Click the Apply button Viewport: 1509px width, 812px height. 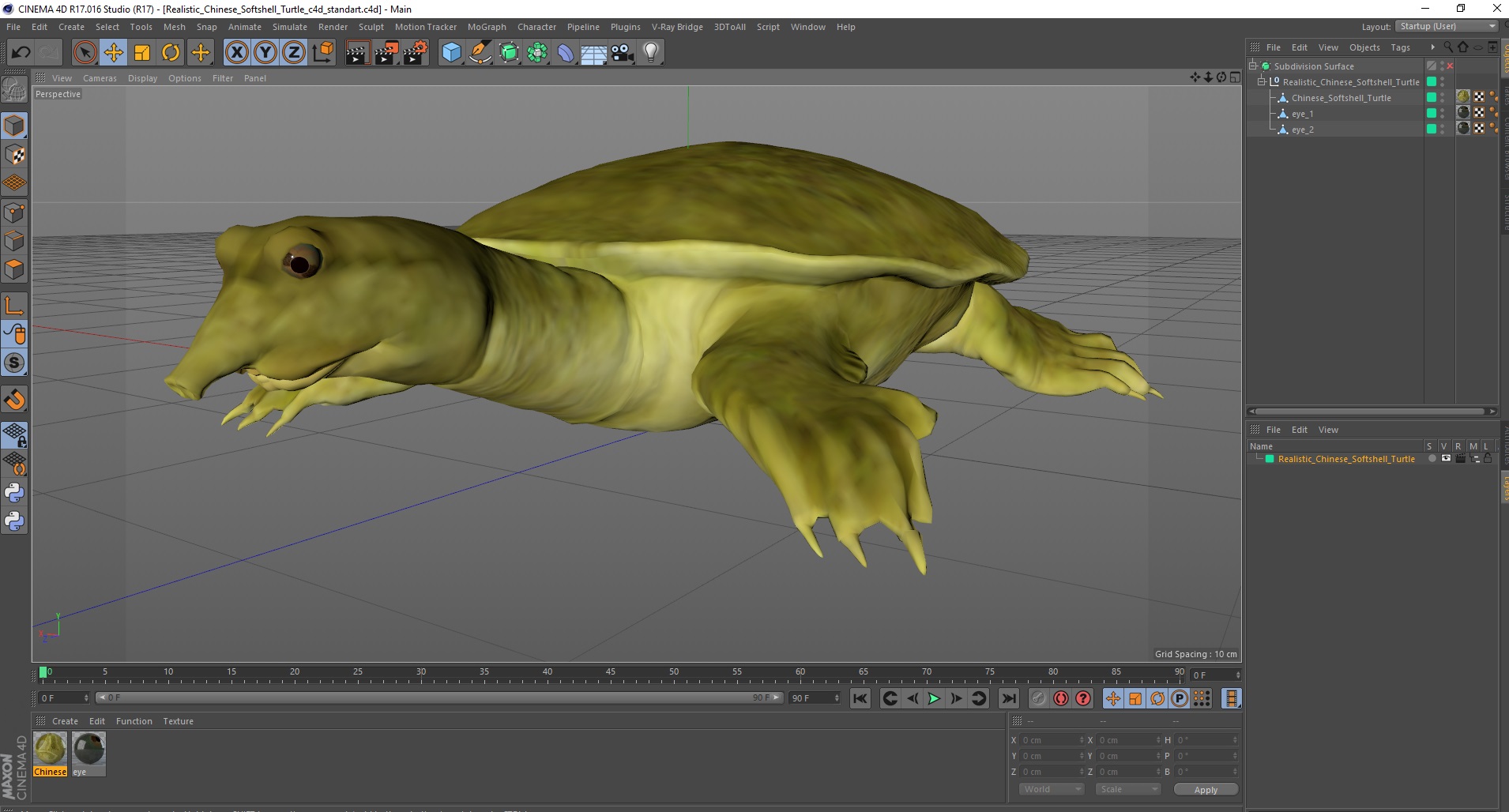coord(1205,790)
